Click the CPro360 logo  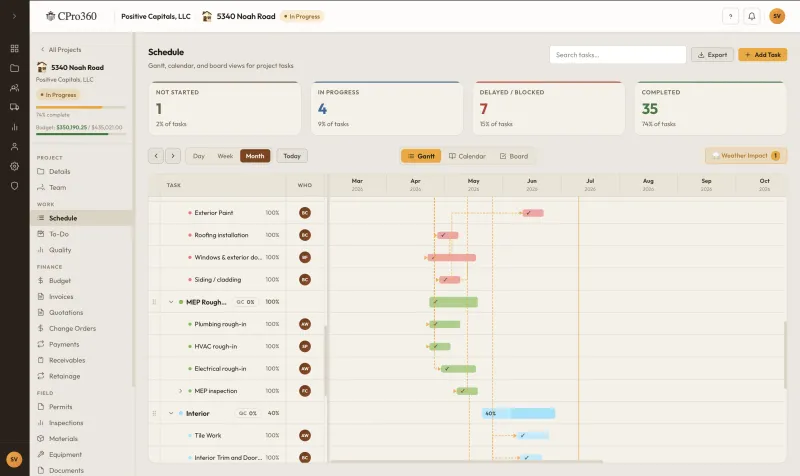[71, 16]
